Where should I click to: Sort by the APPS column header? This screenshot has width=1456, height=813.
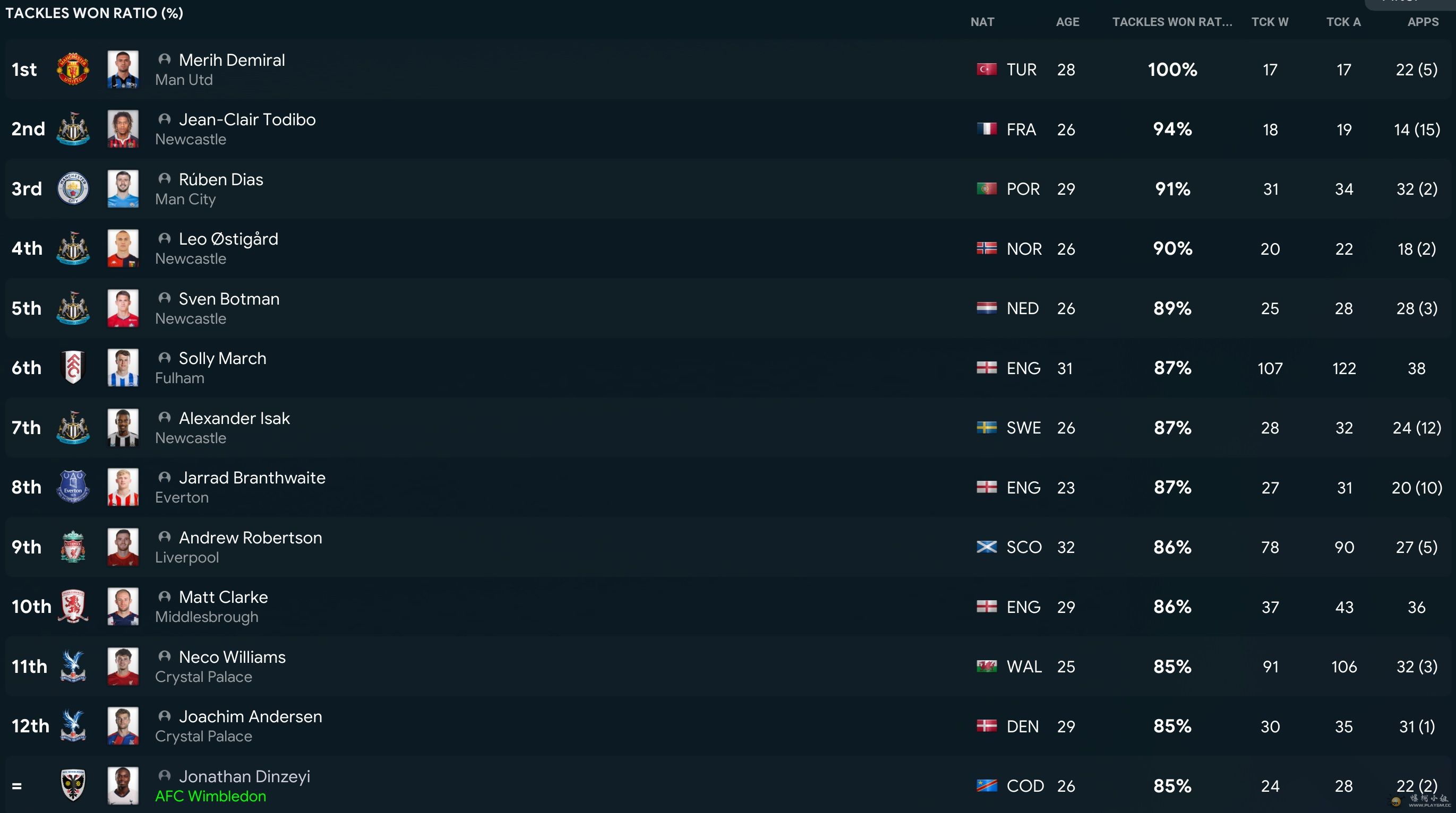tap(1423, 22)
